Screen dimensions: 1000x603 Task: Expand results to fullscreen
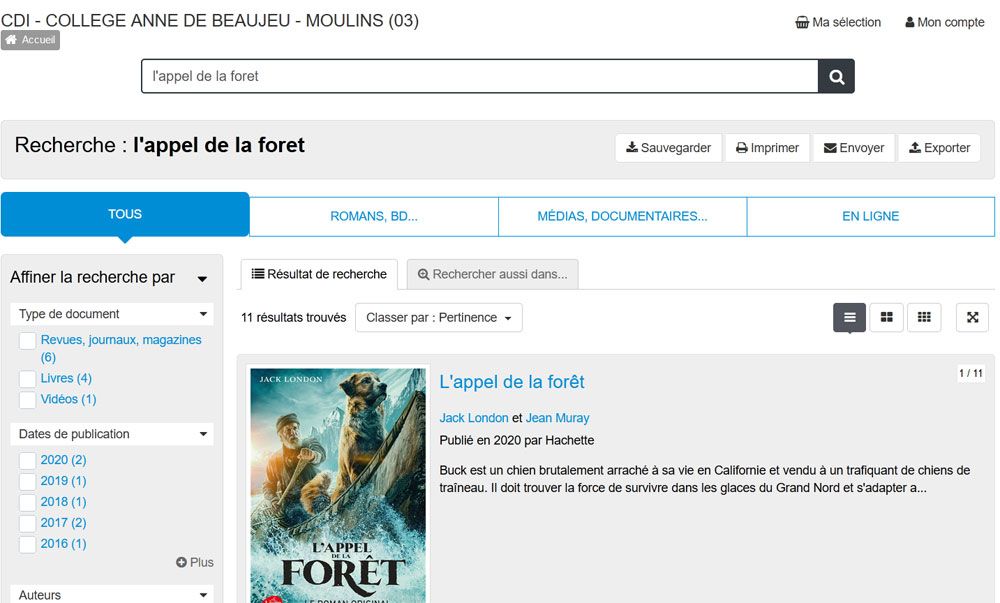[972, 318]
